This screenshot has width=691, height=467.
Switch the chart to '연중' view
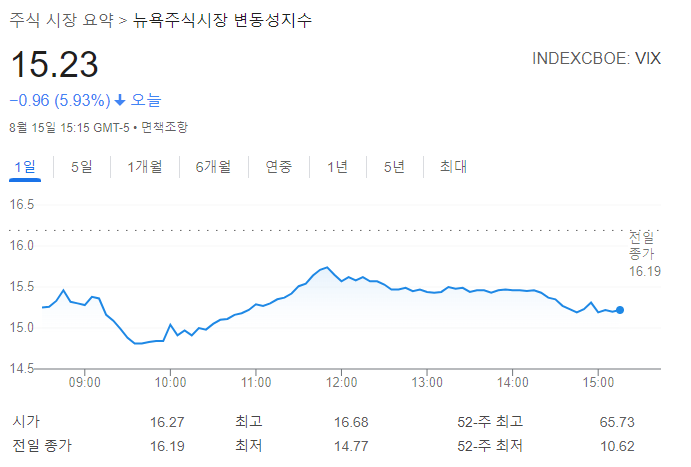tap(279, 167)
